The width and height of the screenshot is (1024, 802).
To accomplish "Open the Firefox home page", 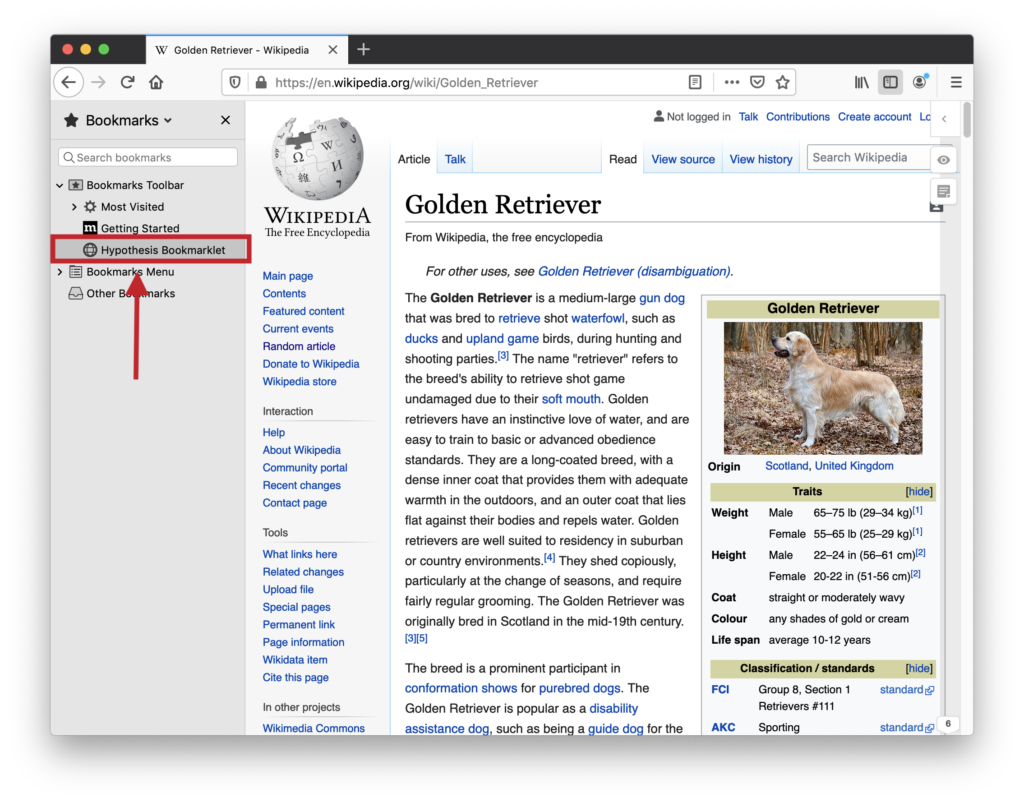I will 156,82.
